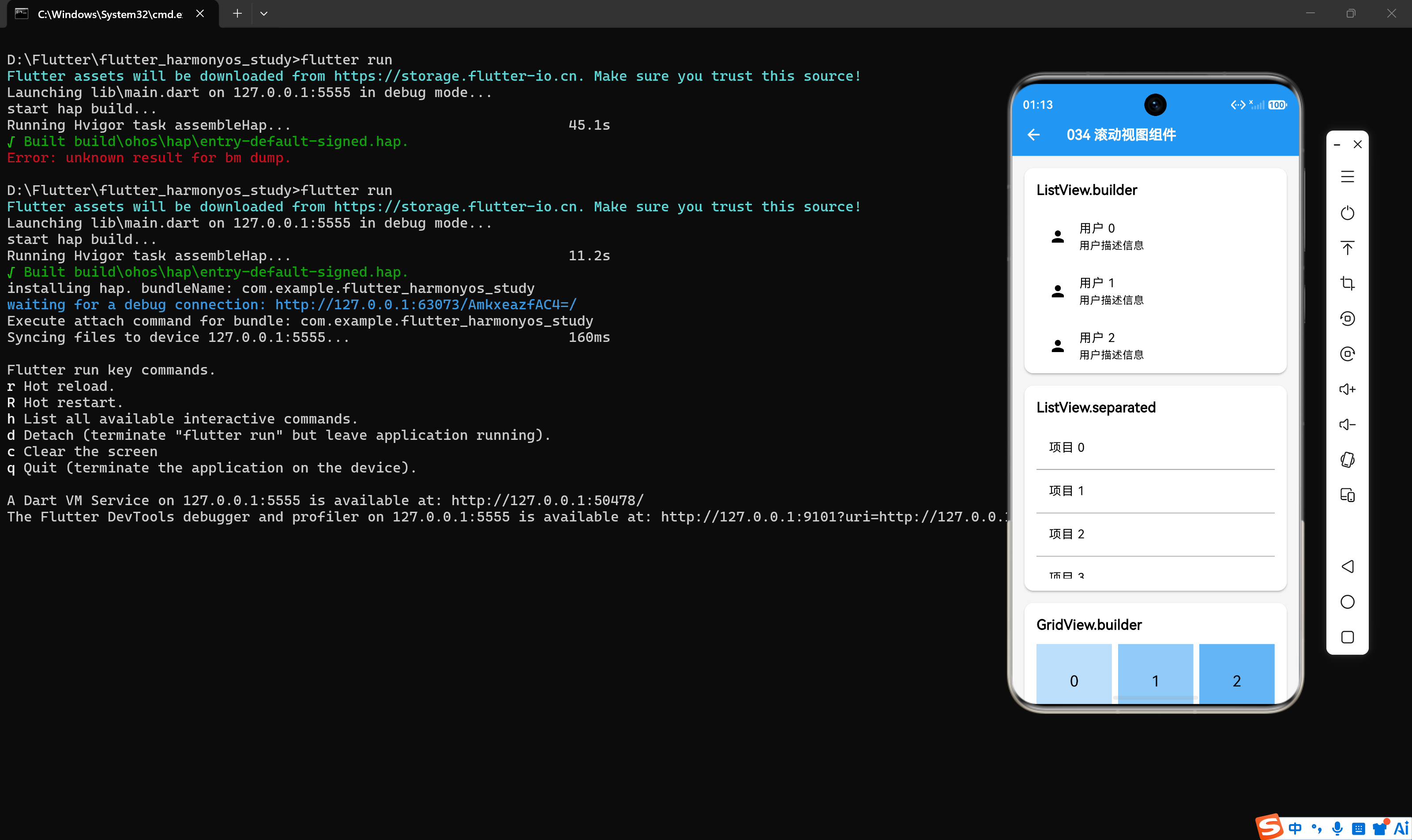Click the upward arrow with bar icon in emulator toolbar

pos(1348,248)
